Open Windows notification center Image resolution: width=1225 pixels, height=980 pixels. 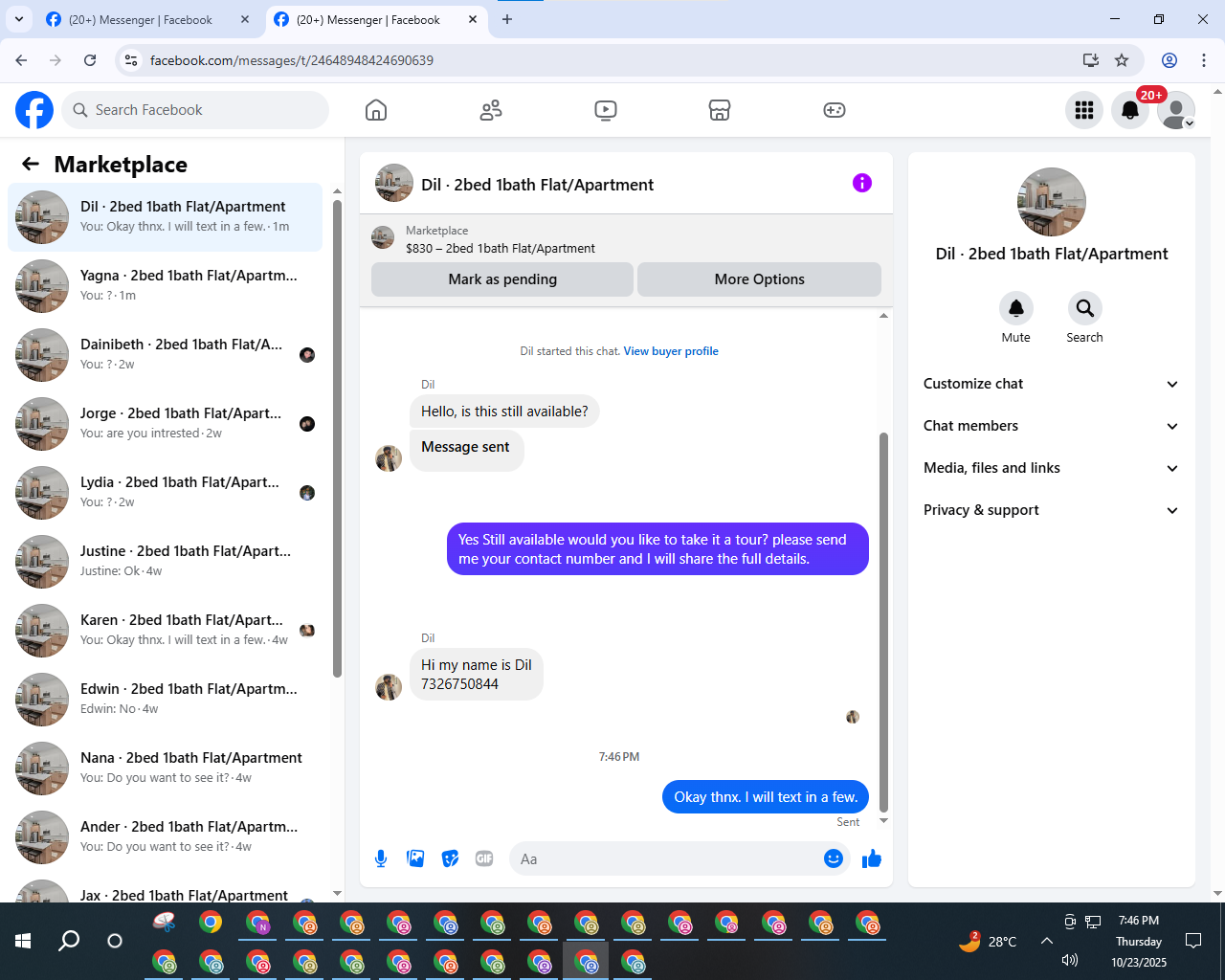tap(1193, 941)
